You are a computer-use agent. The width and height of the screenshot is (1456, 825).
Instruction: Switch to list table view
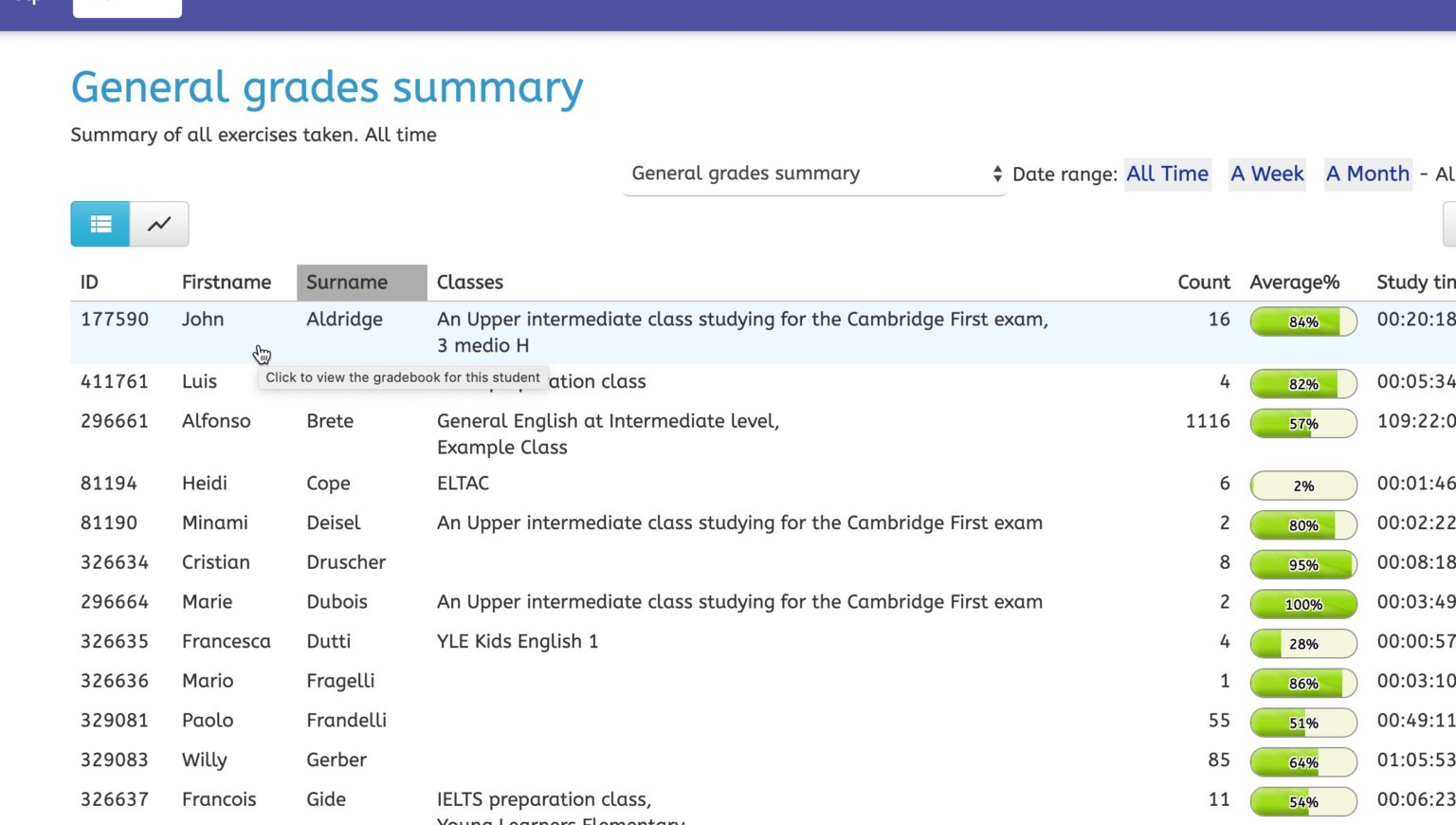100,224
